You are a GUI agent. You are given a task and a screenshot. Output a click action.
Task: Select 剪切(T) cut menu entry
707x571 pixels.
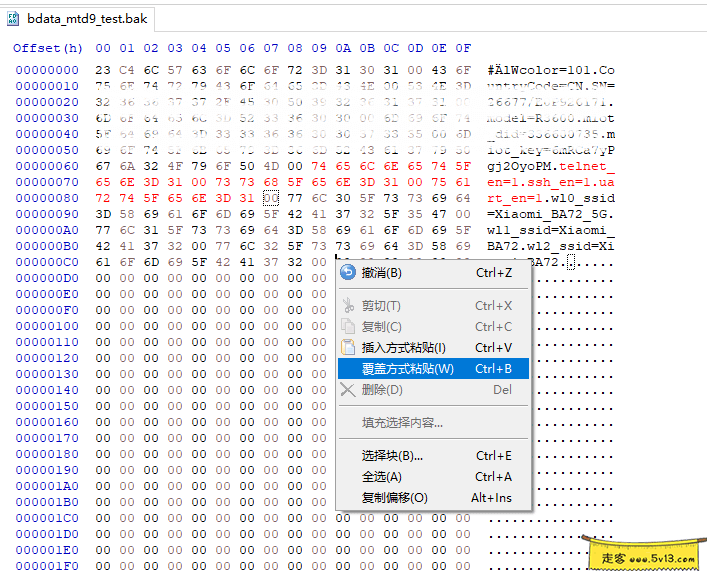click(433, 305)
